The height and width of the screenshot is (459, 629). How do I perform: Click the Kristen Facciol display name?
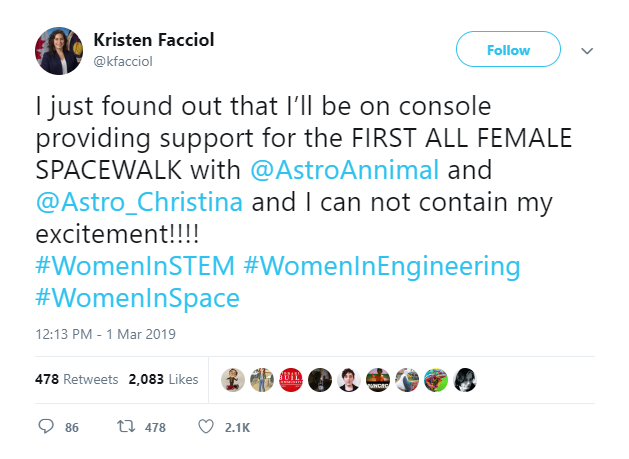coord(153,40)
